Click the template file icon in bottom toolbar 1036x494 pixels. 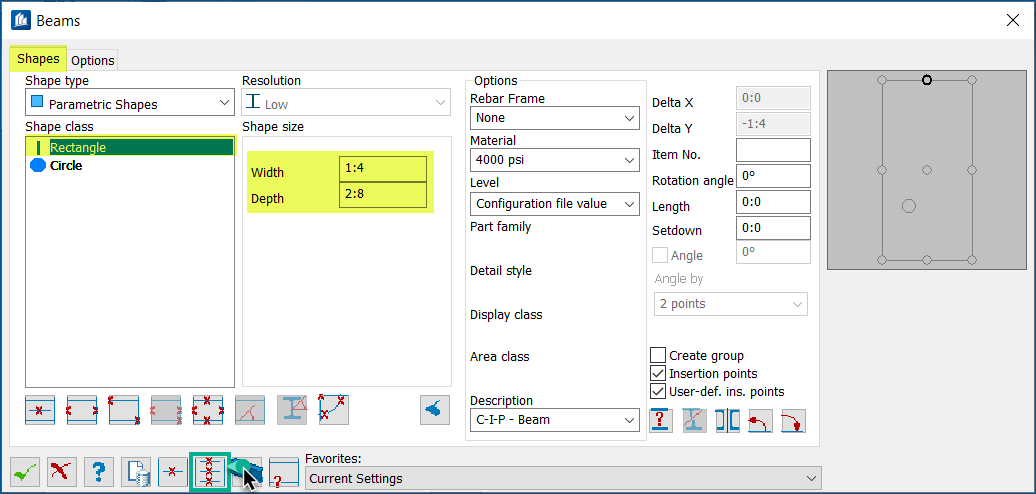click(x=135, y=472)
